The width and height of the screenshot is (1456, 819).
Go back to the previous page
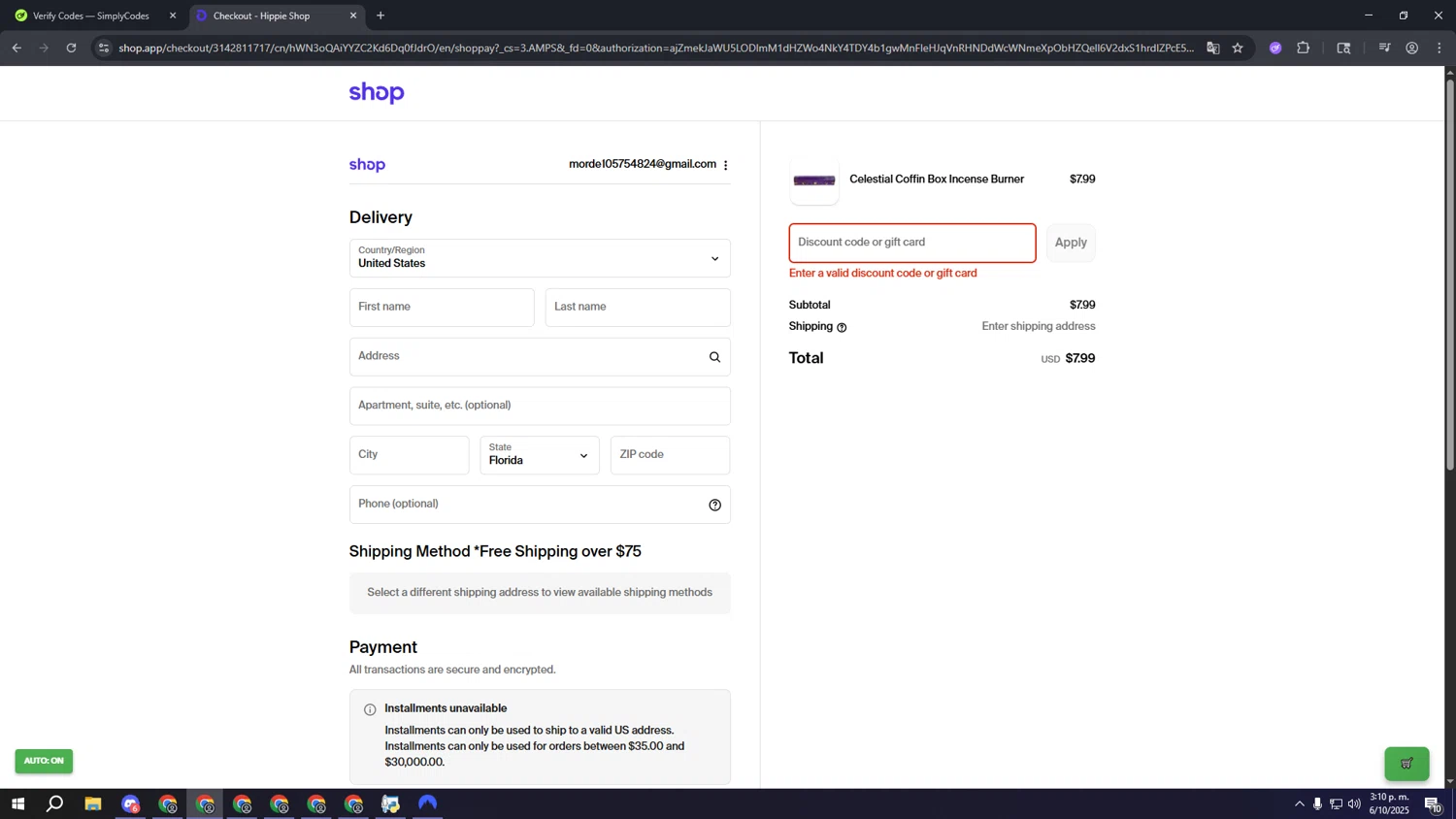(17, 48)
